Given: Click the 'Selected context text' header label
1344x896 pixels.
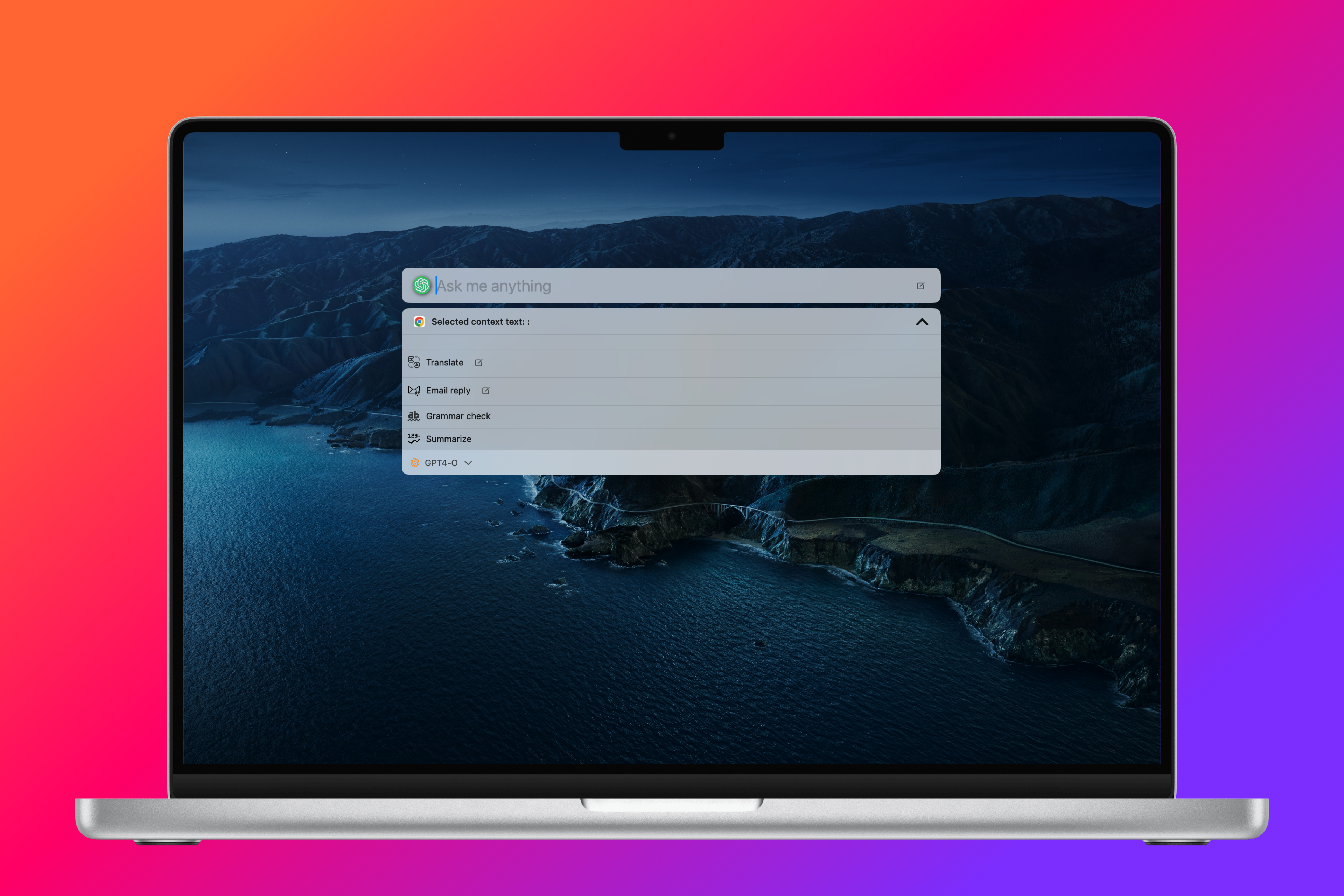Looking at the screenshot, I should pos(481,322).
